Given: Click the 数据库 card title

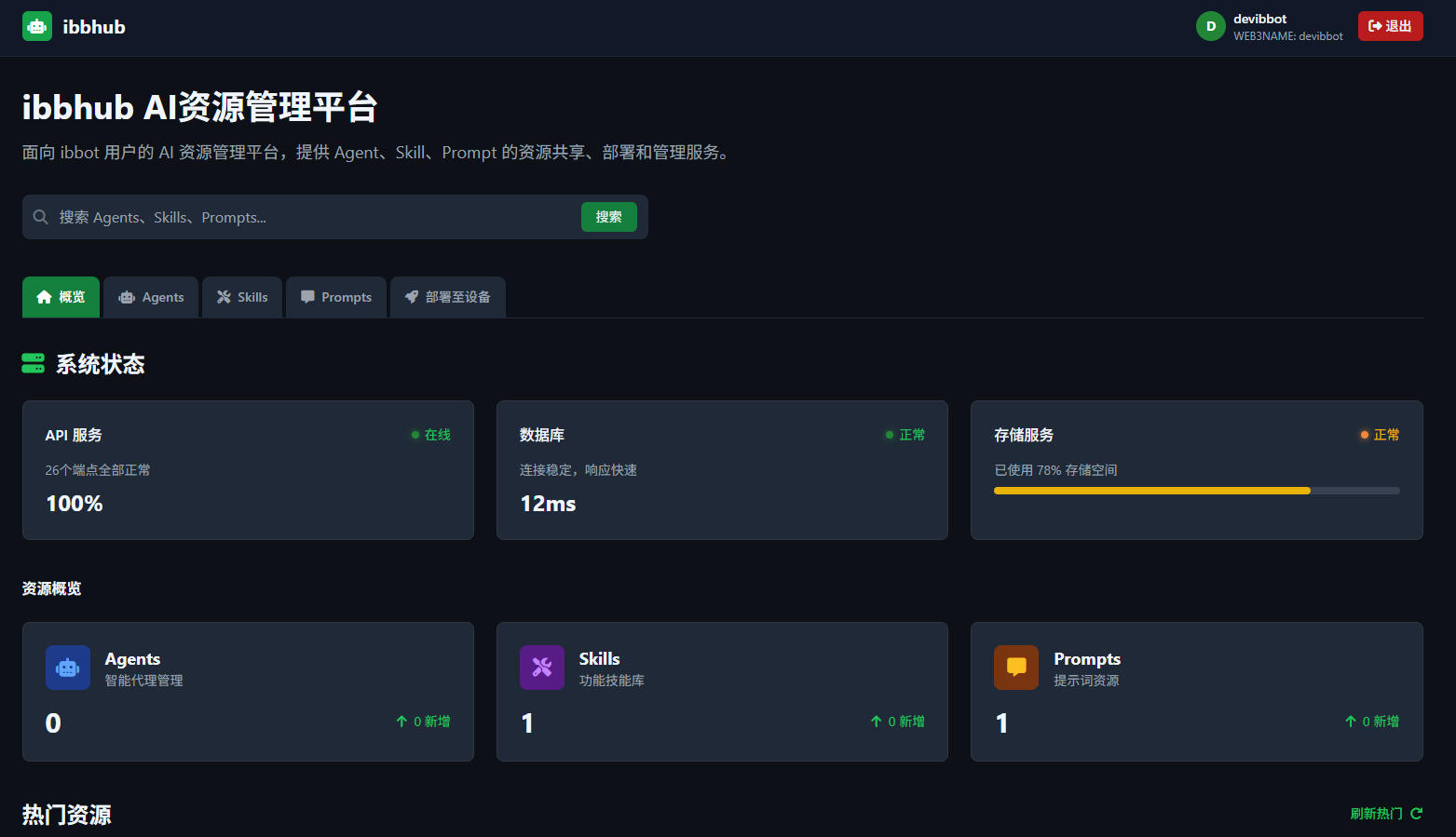Looking at the screenshot, I should 542,435.
